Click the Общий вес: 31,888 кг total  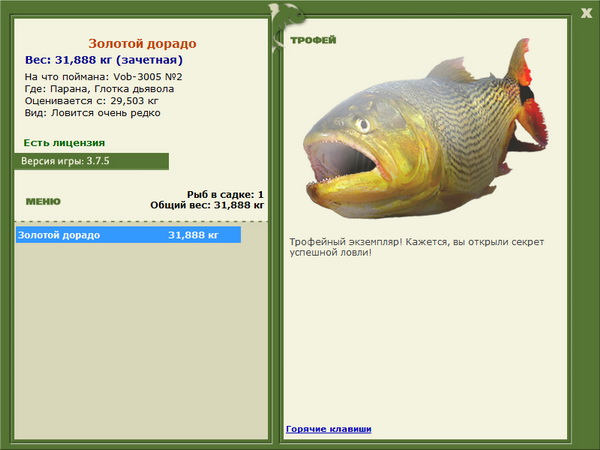(207, 205)
